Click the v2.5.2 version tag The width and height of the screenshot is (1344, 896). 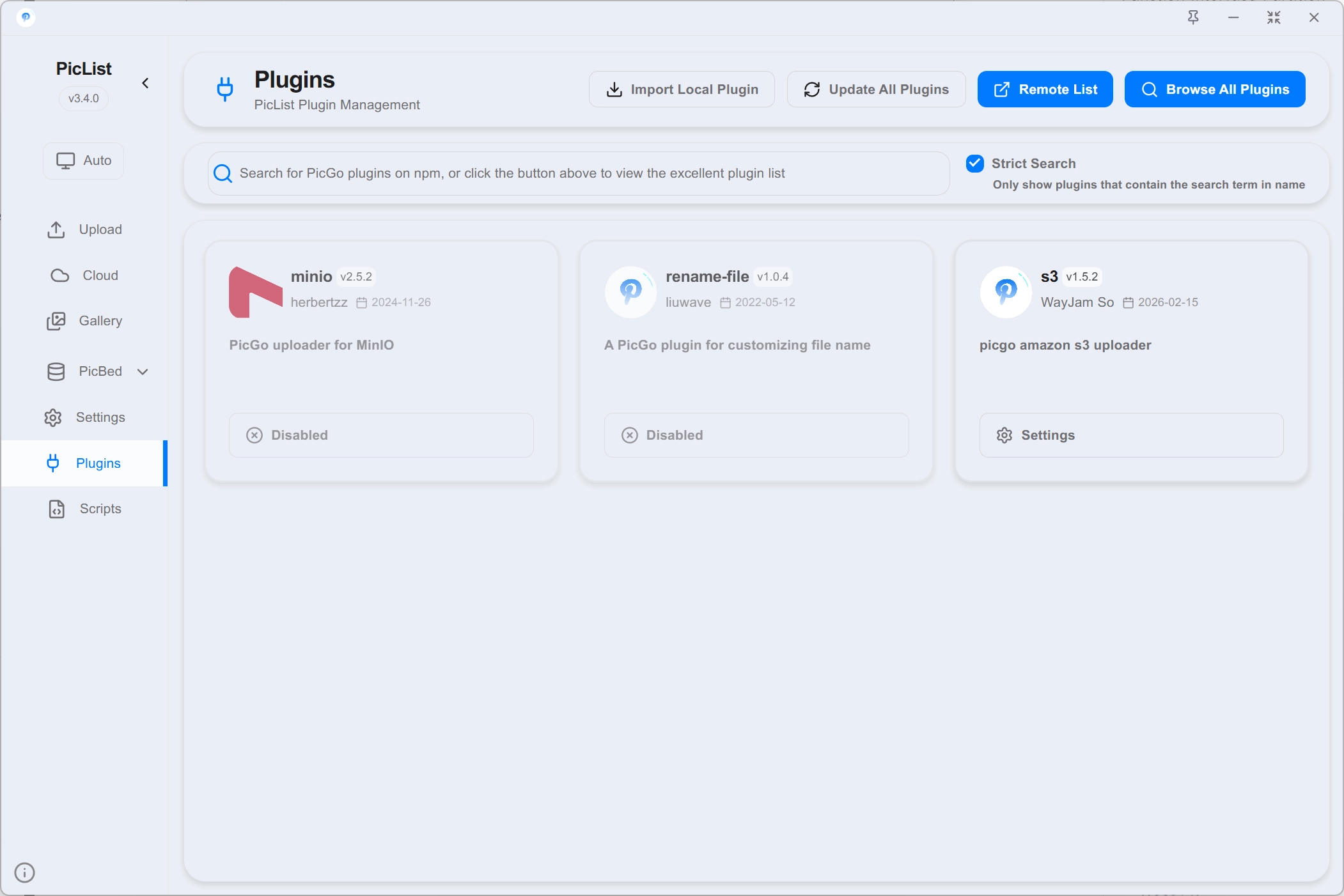356,277
